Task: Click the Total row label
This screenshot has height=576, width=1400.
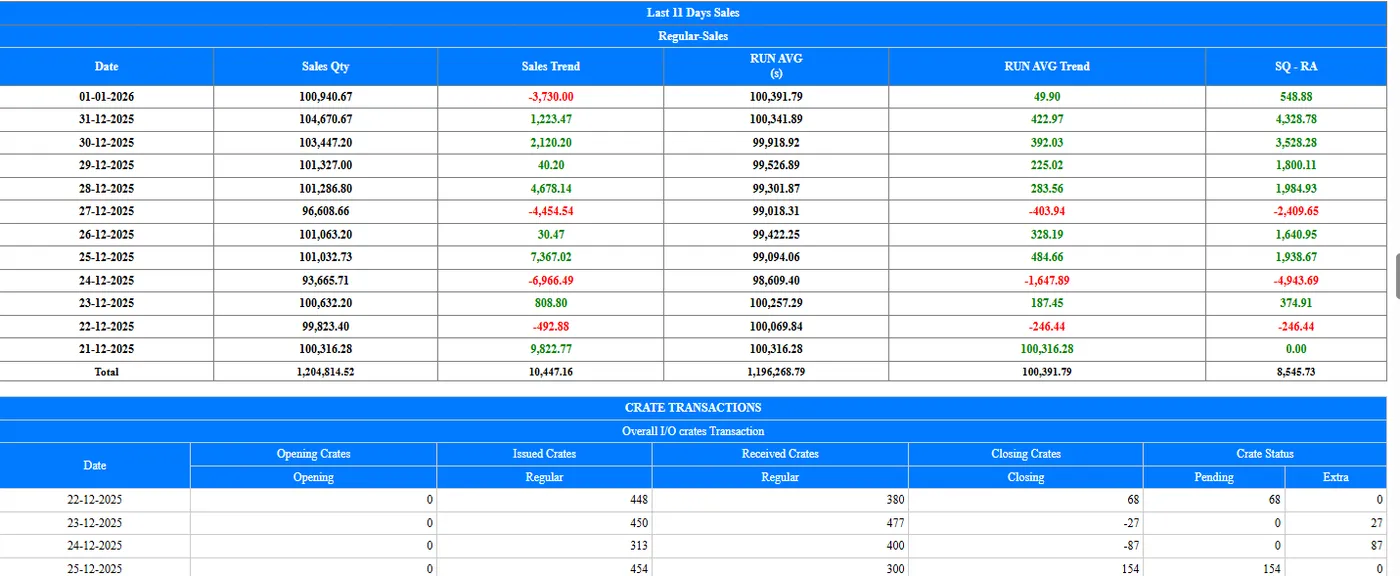Action: tap(106, 372)
